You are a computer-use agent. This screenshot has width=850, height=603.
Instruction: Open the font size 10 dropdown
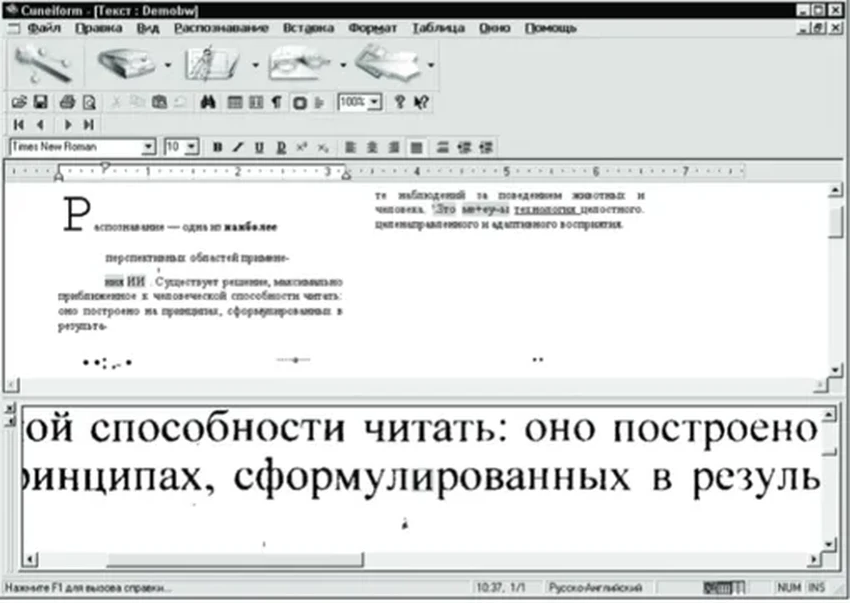pyautogui.click(x=193, y=146)
